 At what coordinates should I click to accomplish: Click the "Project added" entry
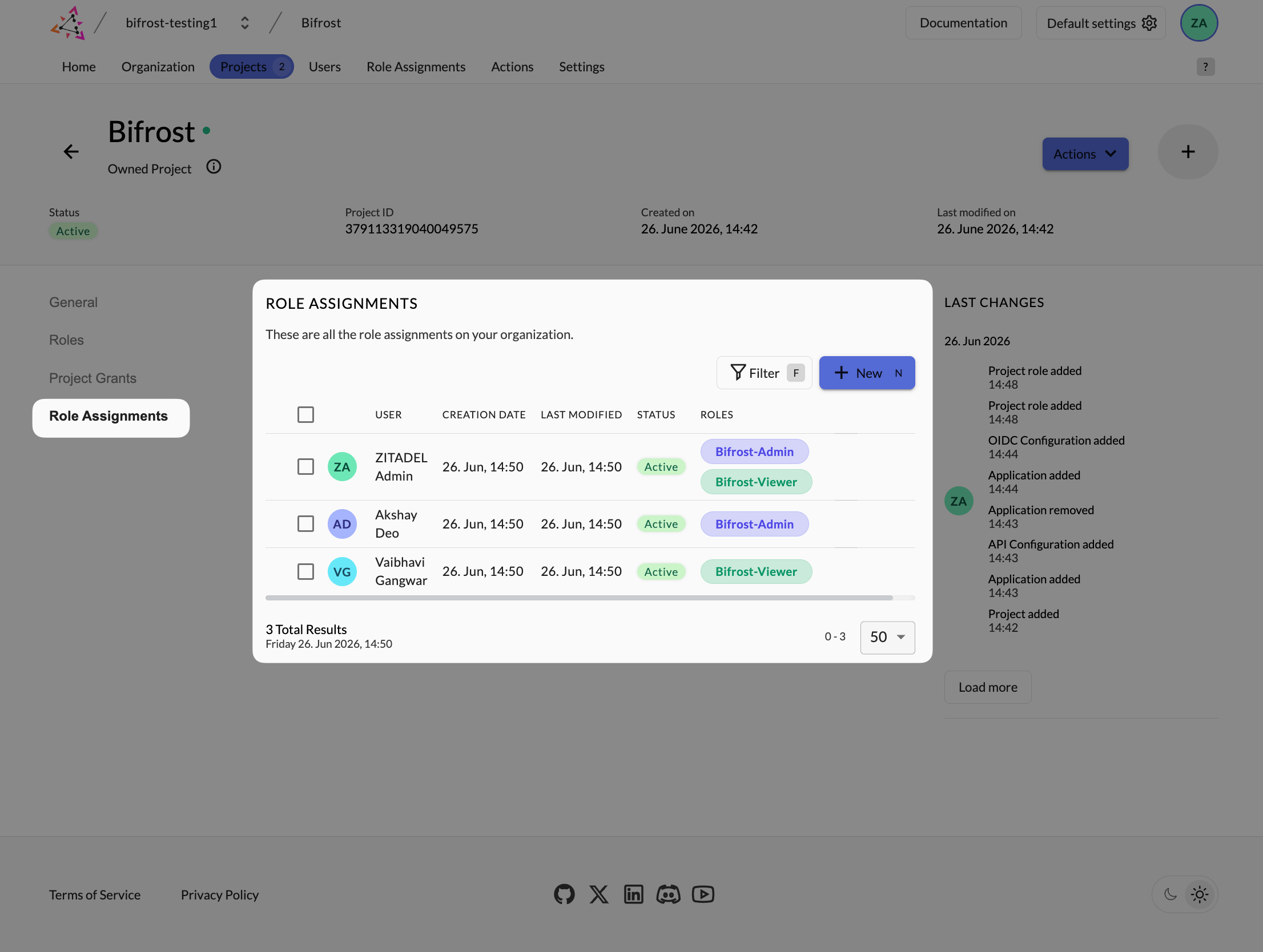tap(1023, 614)
